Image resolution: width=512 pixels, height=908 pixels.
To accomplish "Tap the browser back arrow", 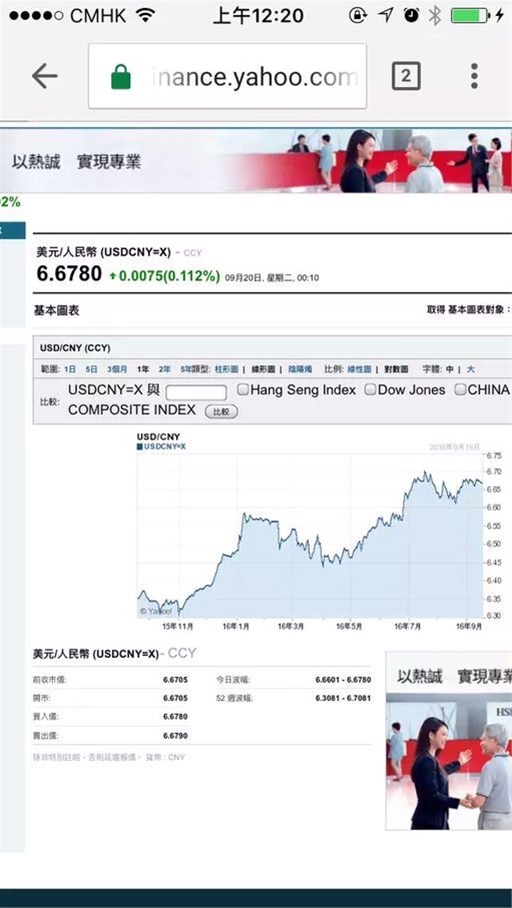I will tap(44, 76).
